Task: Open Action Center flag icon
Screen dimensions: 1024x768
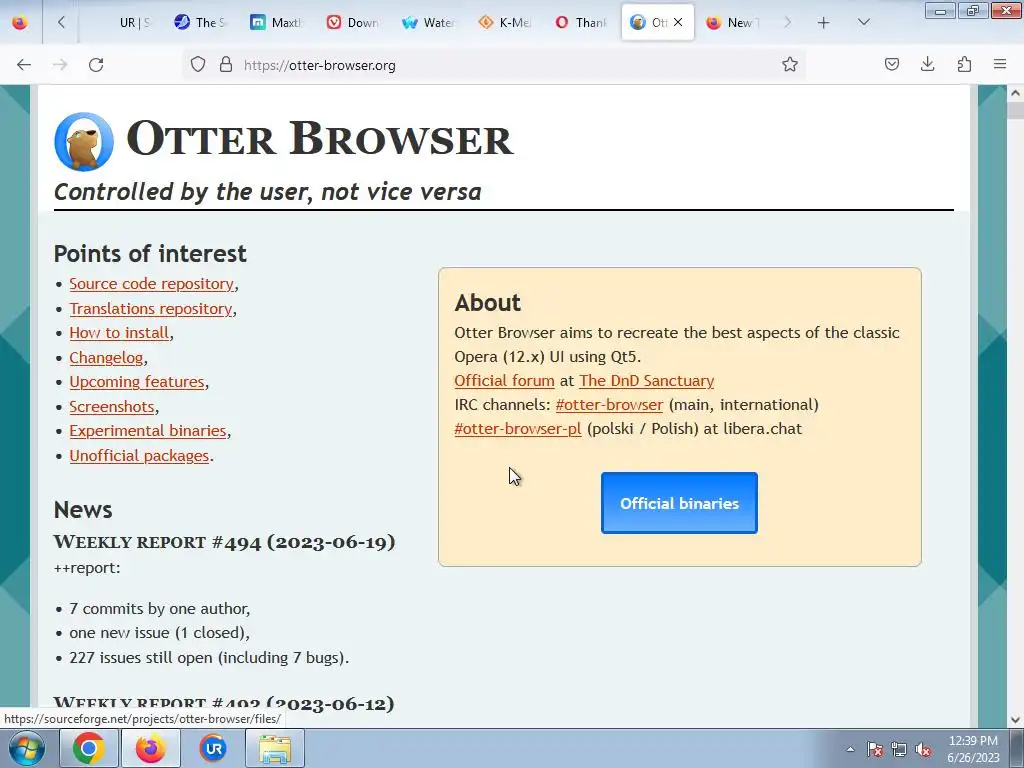Action: pos(874,749)
